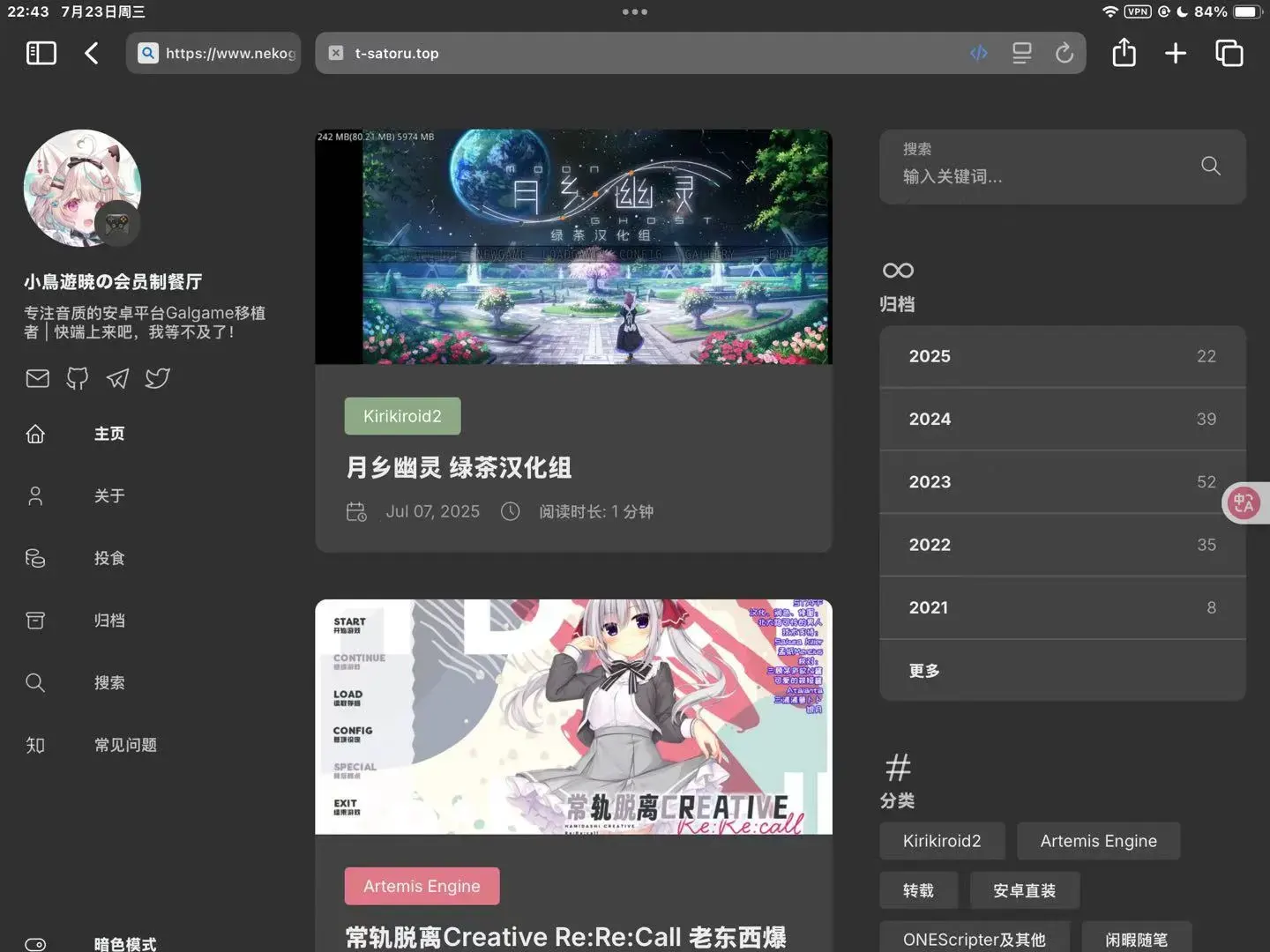Open a new tab with plus icon
Screen dimensions: 1270x952
click(x=1176, y=53)
